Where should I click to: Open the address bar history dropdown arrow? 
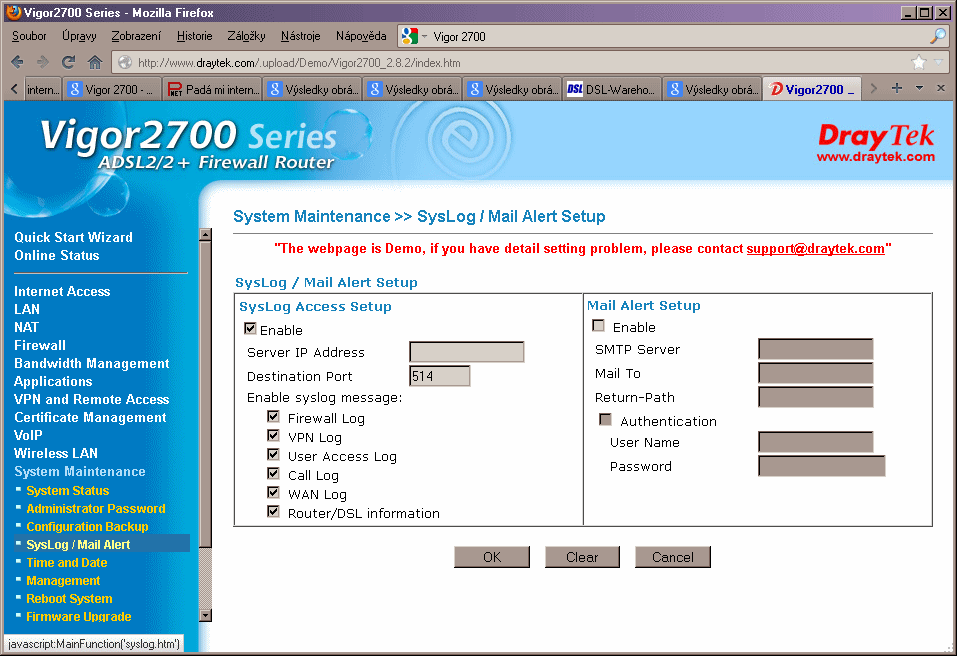pyautogui.click(x=939, y=62)
